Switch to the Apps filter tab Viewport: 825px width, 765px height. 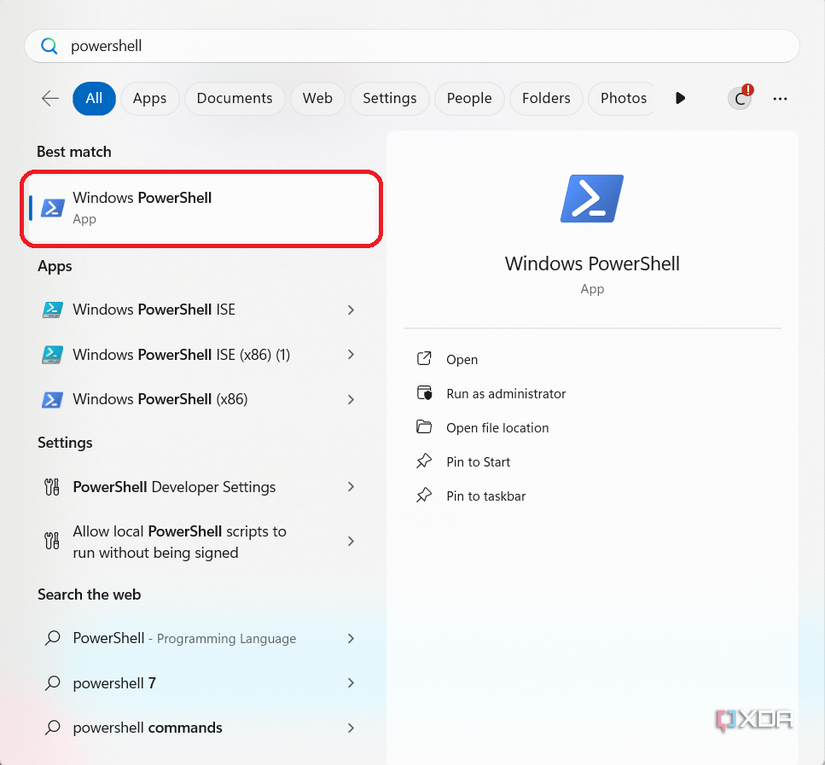coord(150,98)
